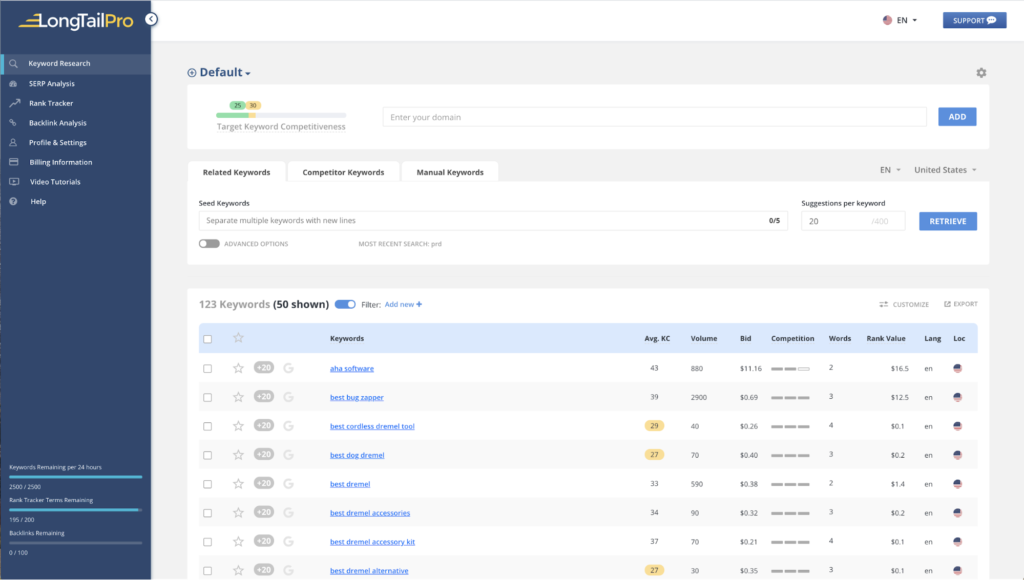Star the aha software keyword
This screenshot has height=580, width=1024.
[x=238, y=368]
